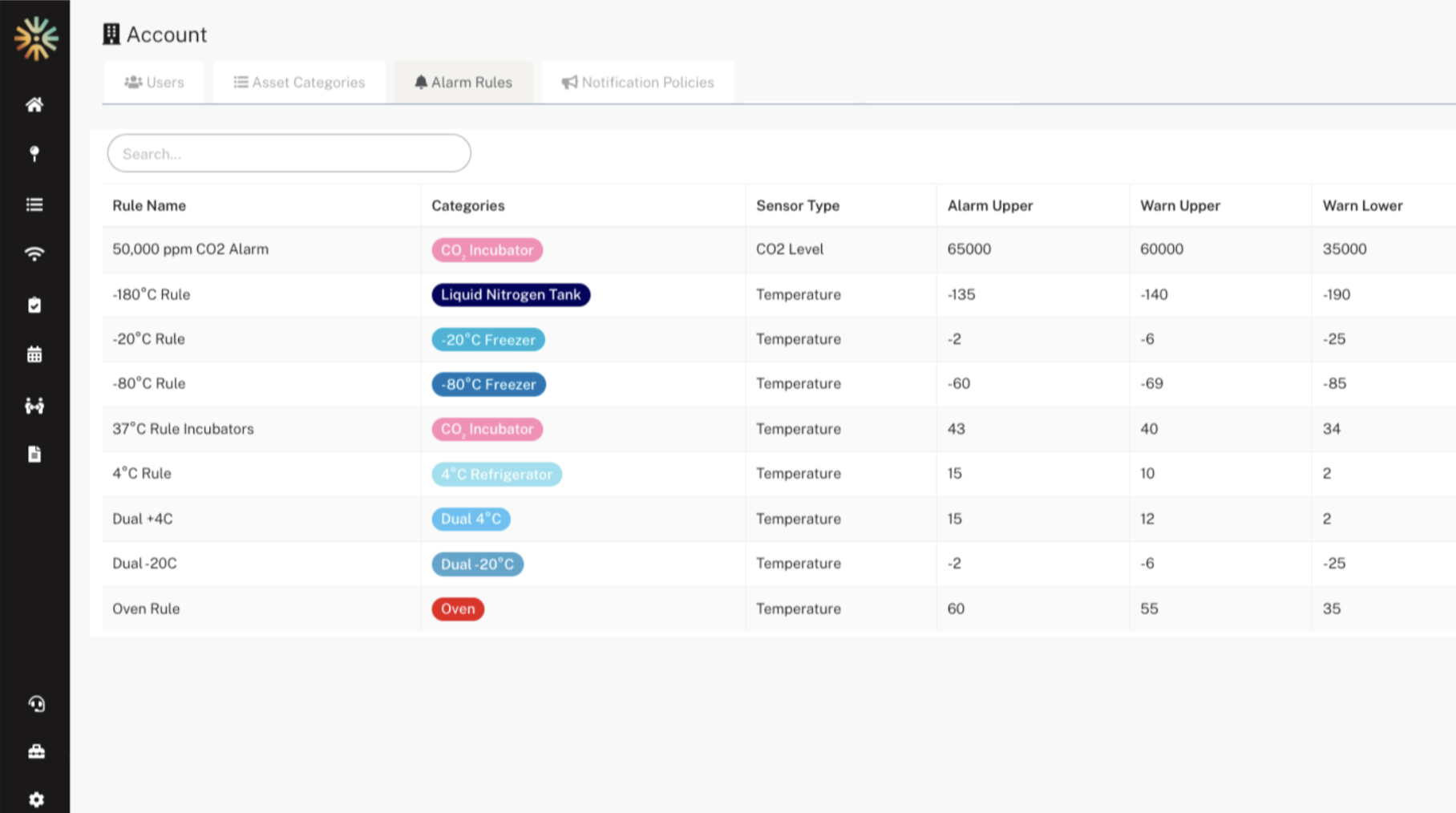The image size is (1456, 813).
Task: Click the -20°C Freezer category tag
Action: tap(488, 340)
